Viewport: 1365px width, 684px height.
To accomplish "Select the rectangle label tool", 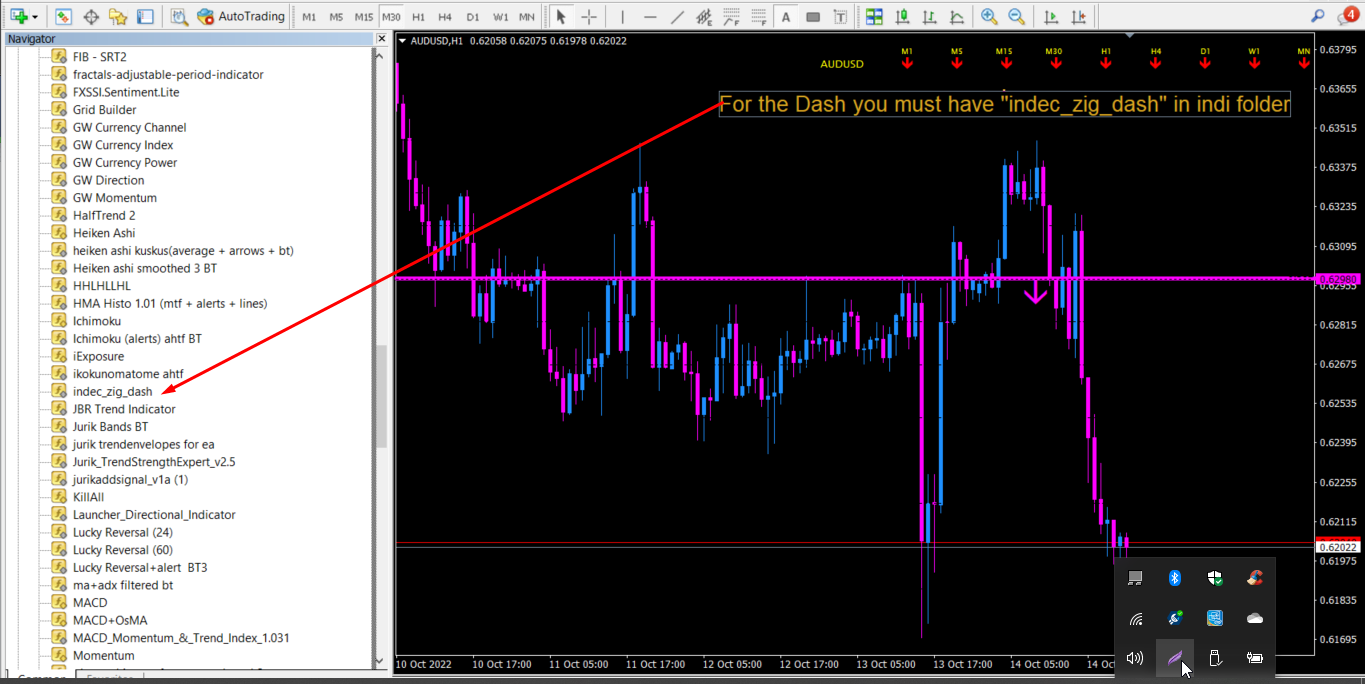I will click(x=813, y=16).
